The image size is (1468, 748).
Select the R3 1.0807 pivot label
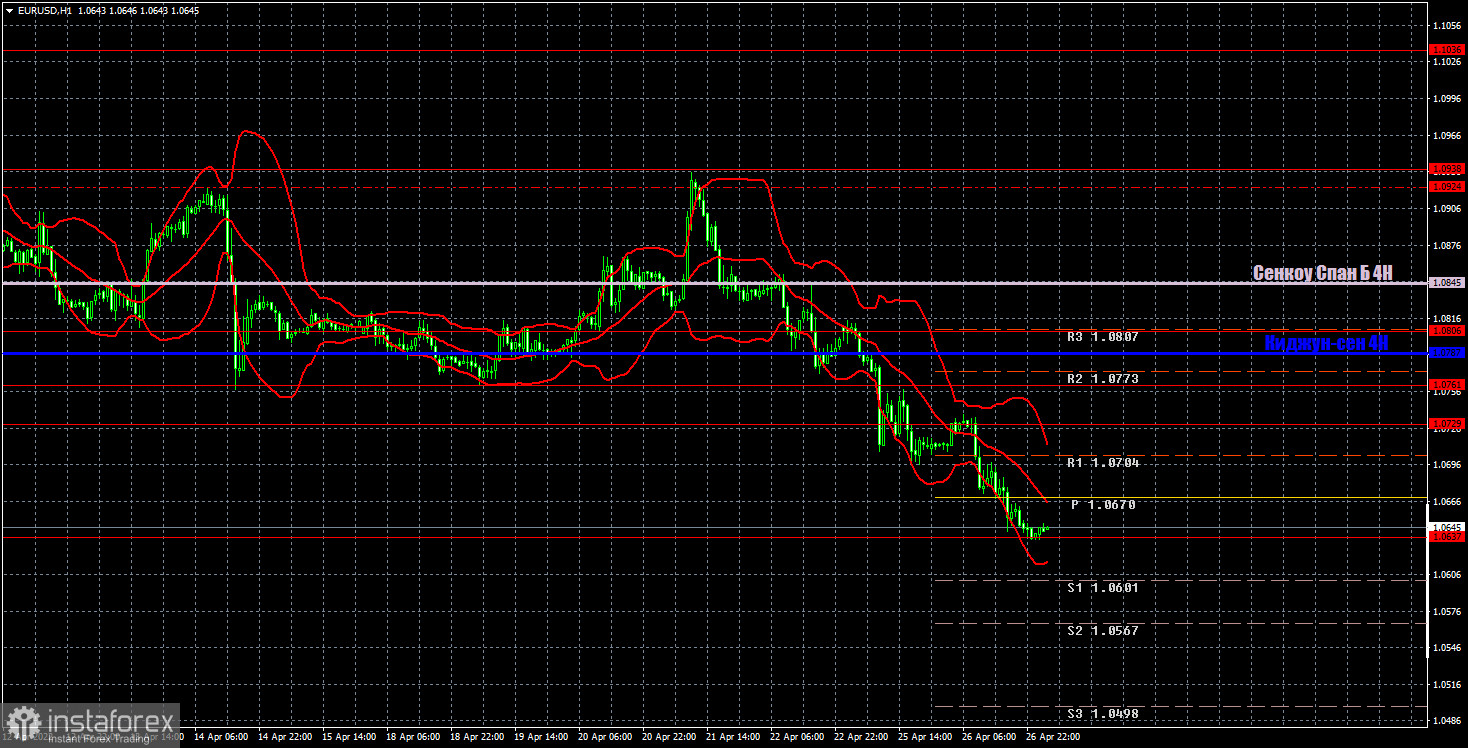pyautogui.click(x=1103, y=337)
